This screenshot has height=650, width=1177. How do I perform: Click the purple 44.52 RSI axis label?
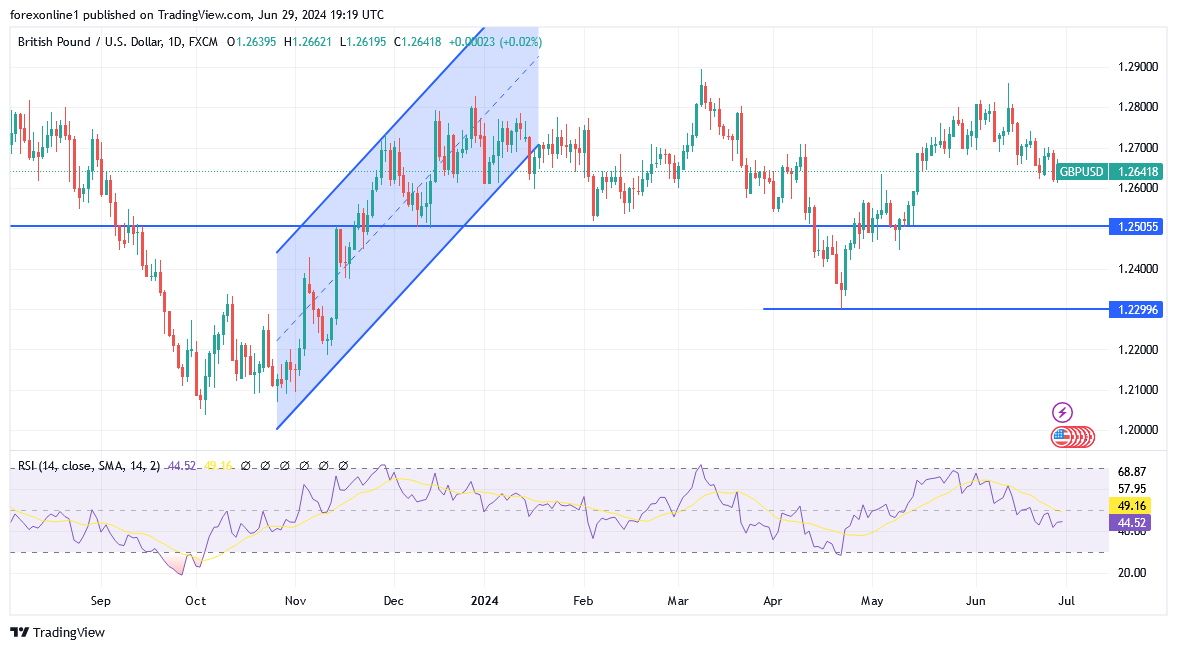click(1131, 522)
